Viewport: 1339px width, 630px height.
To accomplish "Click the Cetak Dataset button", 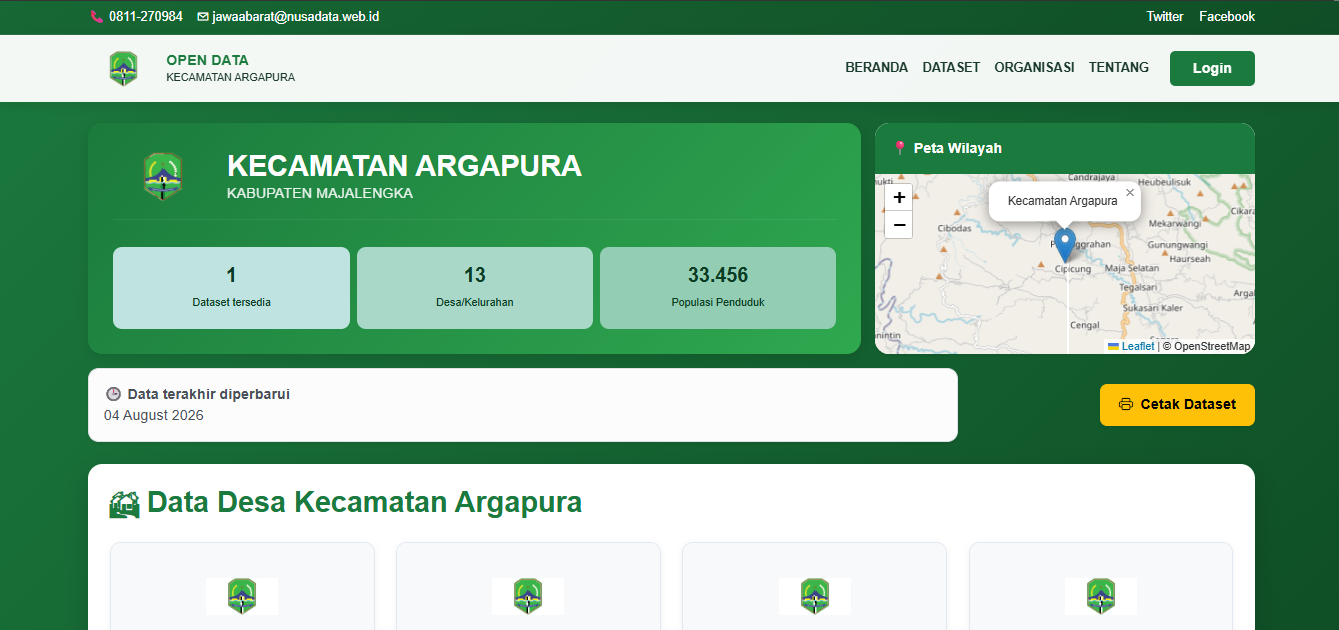I will coord(1177,405).
